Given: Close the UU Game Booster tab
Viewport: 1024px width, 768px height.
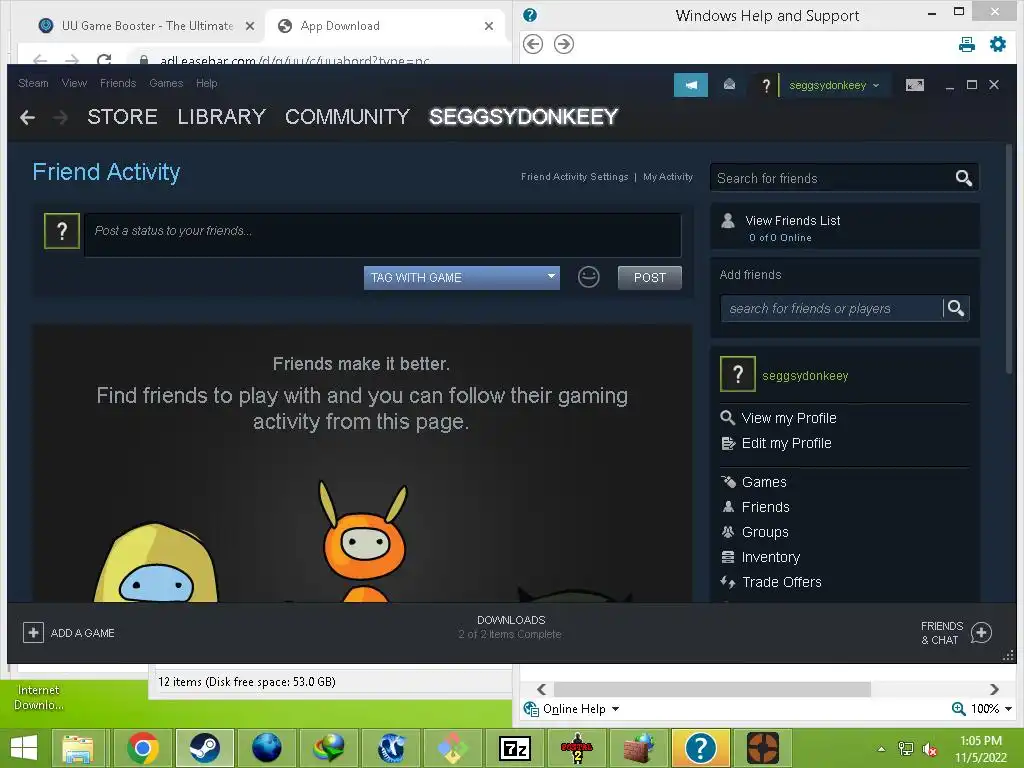Looking at the screenshot, I should (249, 26).
